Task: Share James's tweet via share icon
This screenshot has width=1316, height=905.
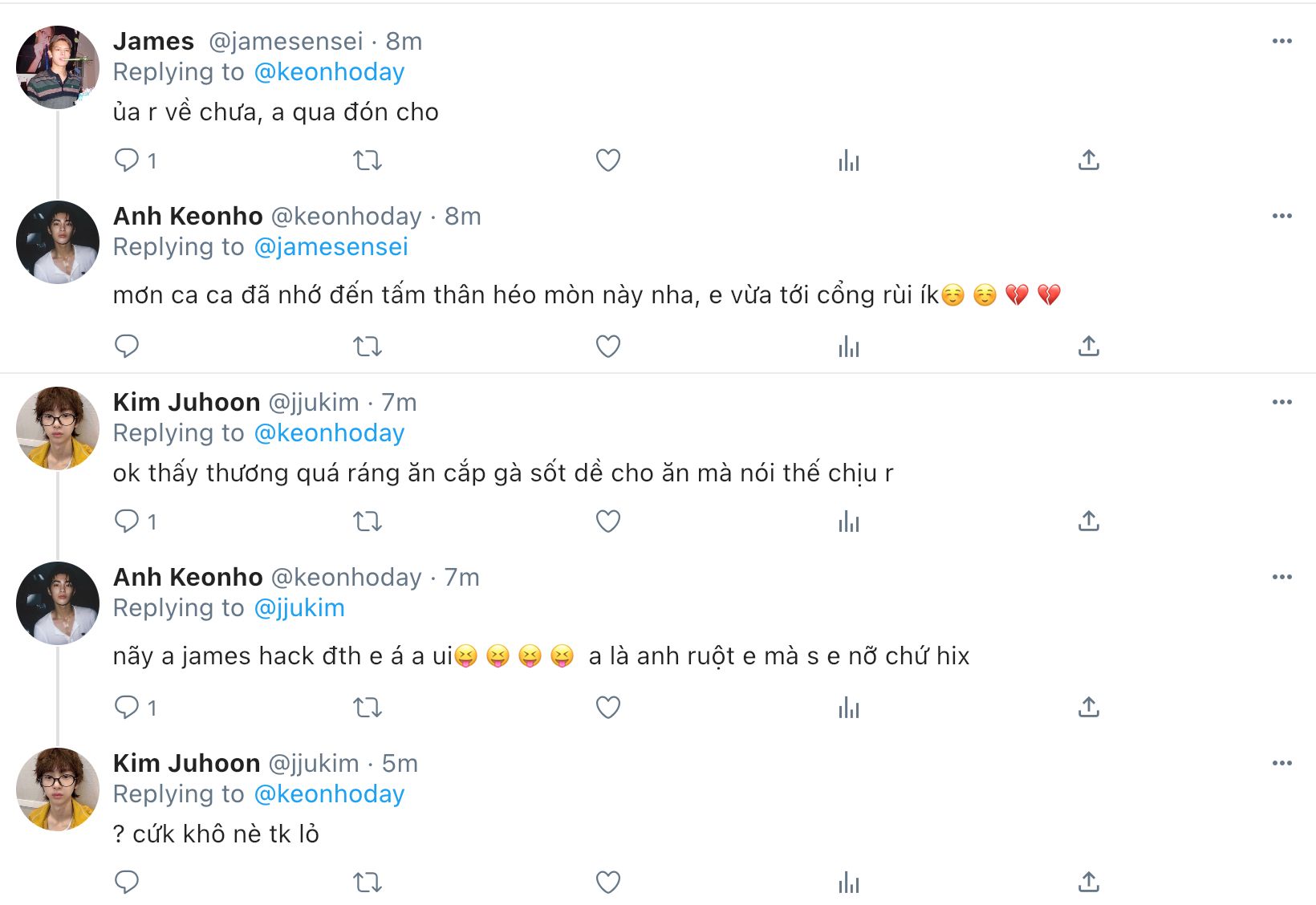Action: coord(1088,160)
